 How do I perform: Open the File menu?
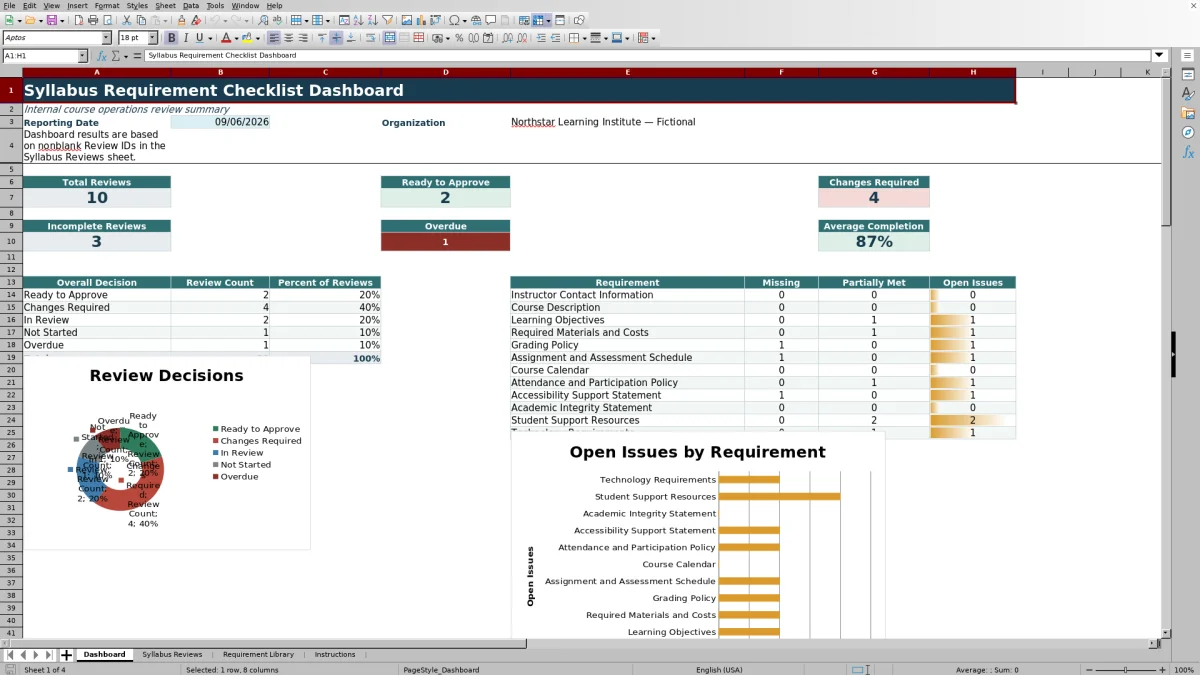[9, 5]
